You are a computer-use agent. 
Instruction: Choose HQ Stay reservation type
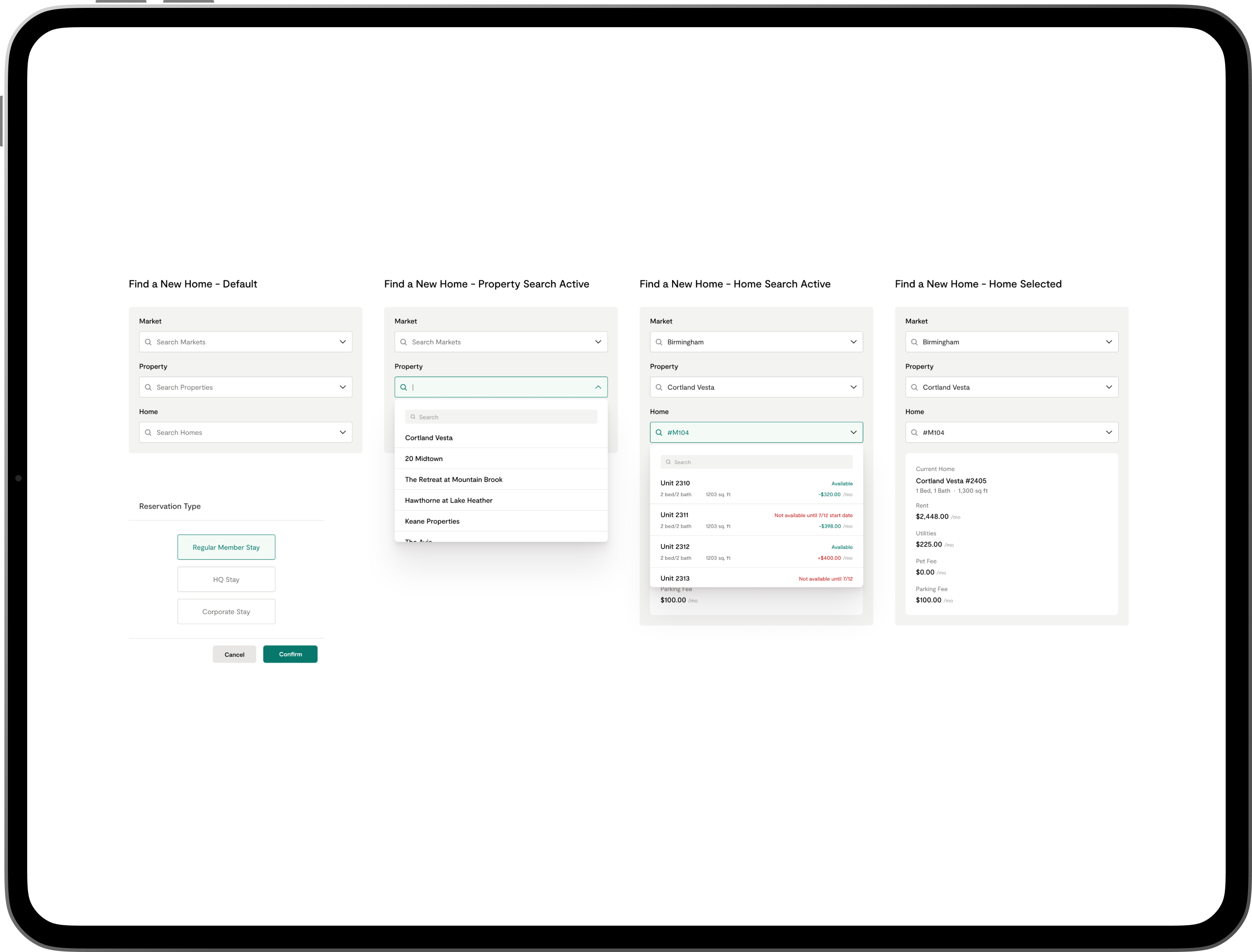[226, 579]
